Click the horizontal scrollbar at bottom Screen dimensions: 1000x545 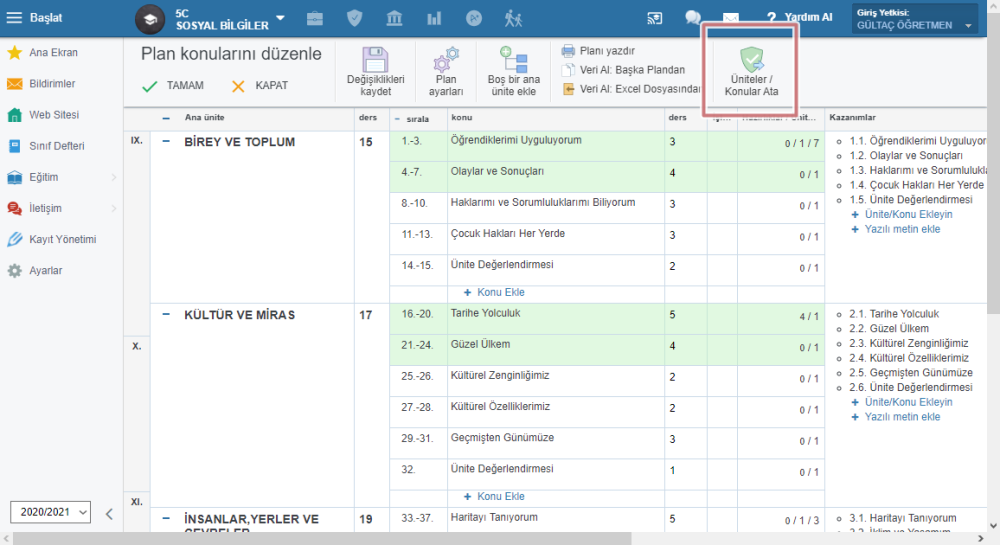(322, 539)
